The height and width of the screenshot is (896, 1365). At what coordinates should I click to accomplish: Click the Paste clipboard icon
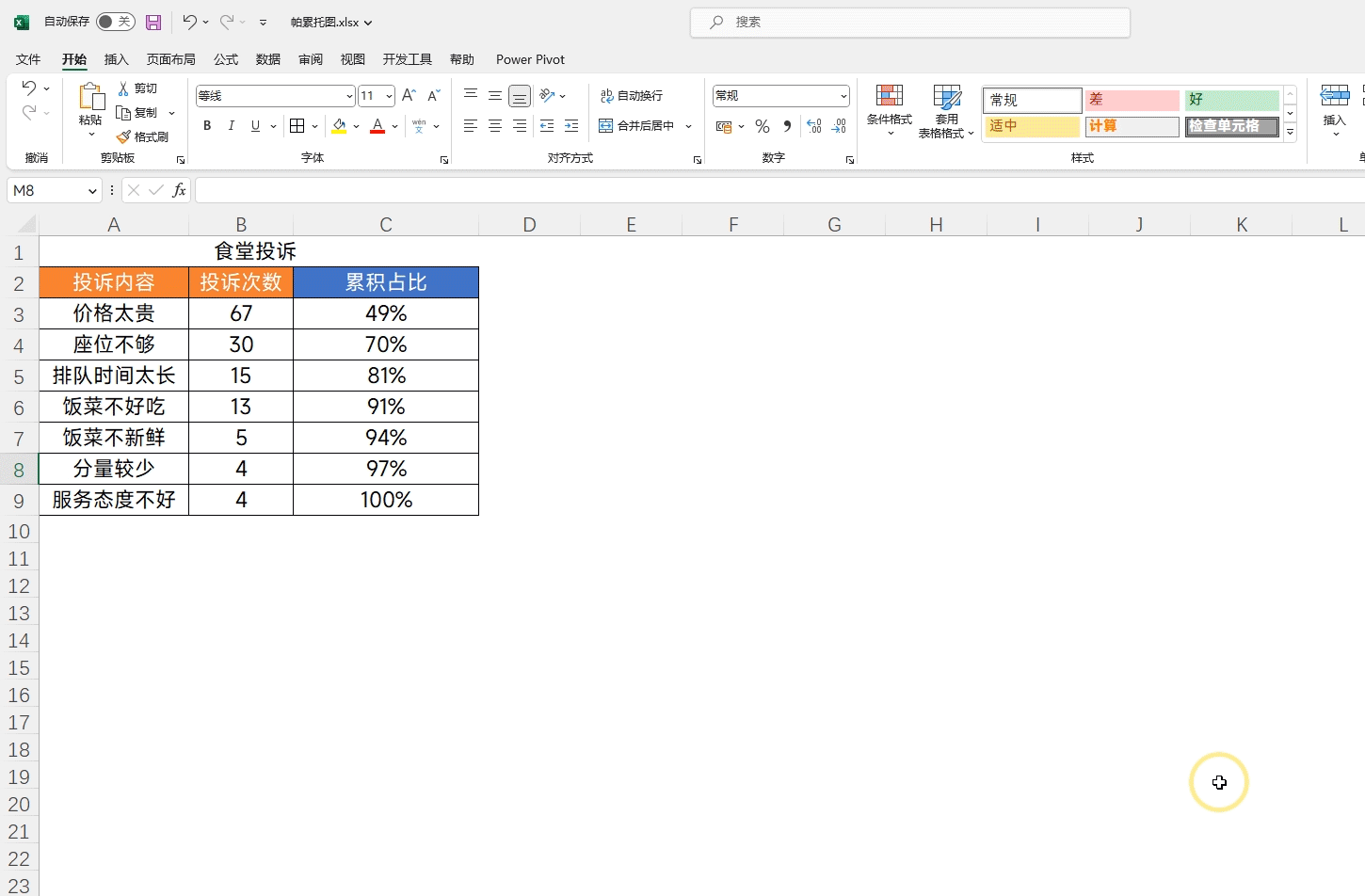click(90, 96)
